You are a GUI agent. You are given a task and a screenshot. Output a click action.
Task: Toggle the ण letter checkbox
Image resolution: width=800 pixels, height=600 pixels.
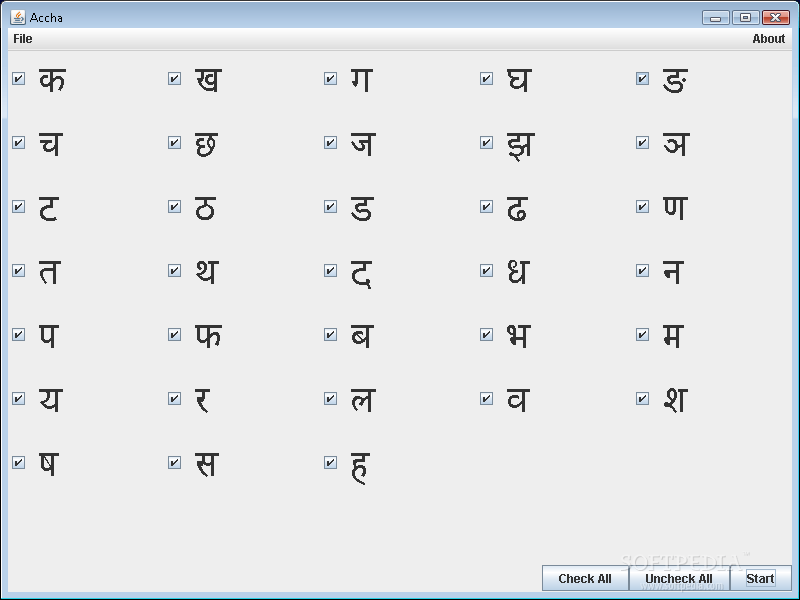[x=643, y=207]
